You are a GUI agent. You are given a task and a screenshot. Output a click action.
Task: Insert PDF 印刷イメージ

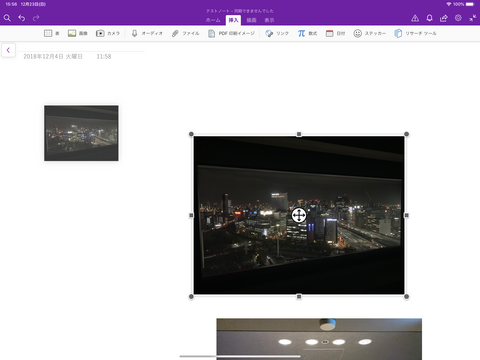pos(231,33)
